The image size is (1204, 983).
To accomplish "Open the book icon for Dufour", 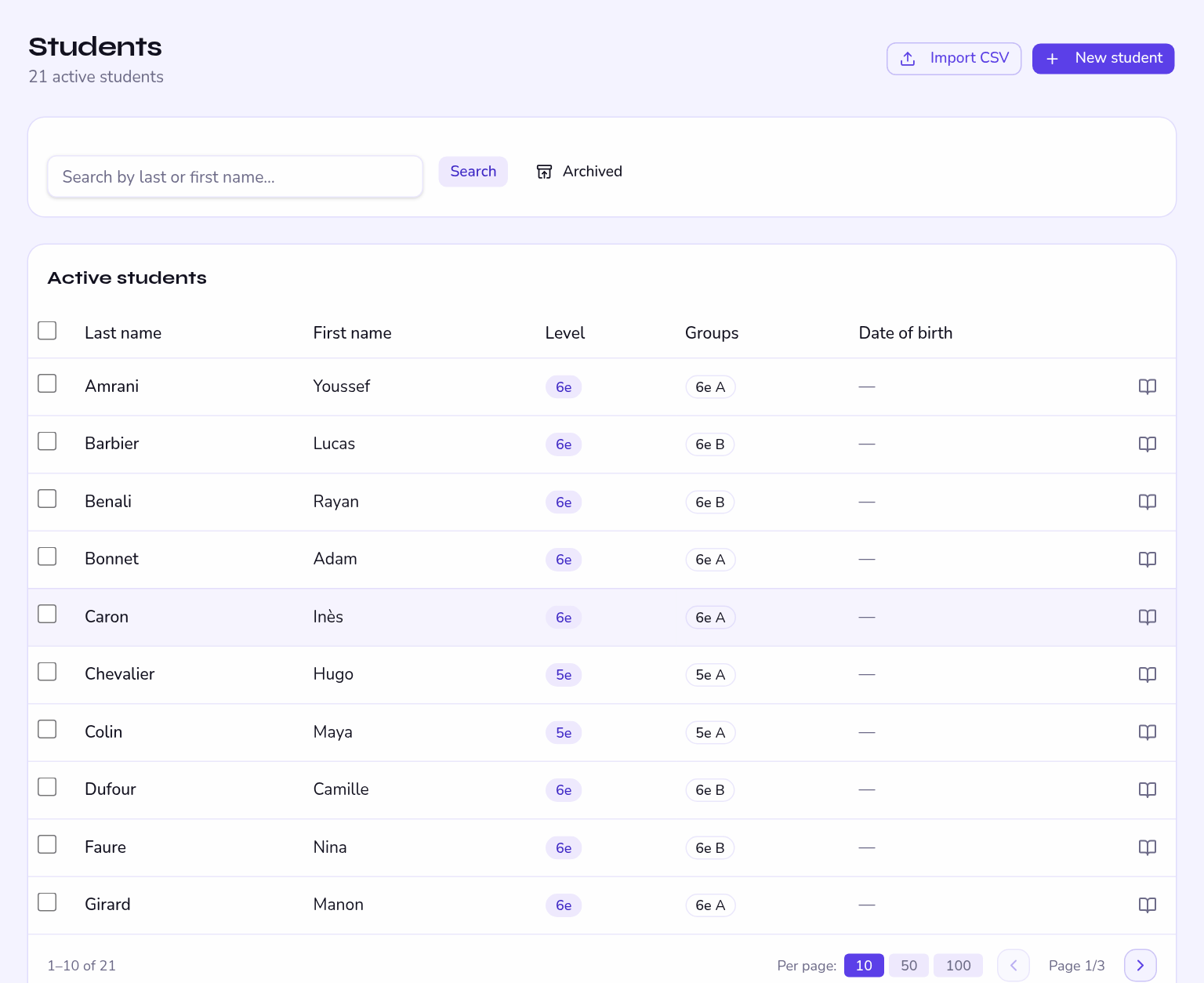I will pyautogui.click(x=1147, y=790).
